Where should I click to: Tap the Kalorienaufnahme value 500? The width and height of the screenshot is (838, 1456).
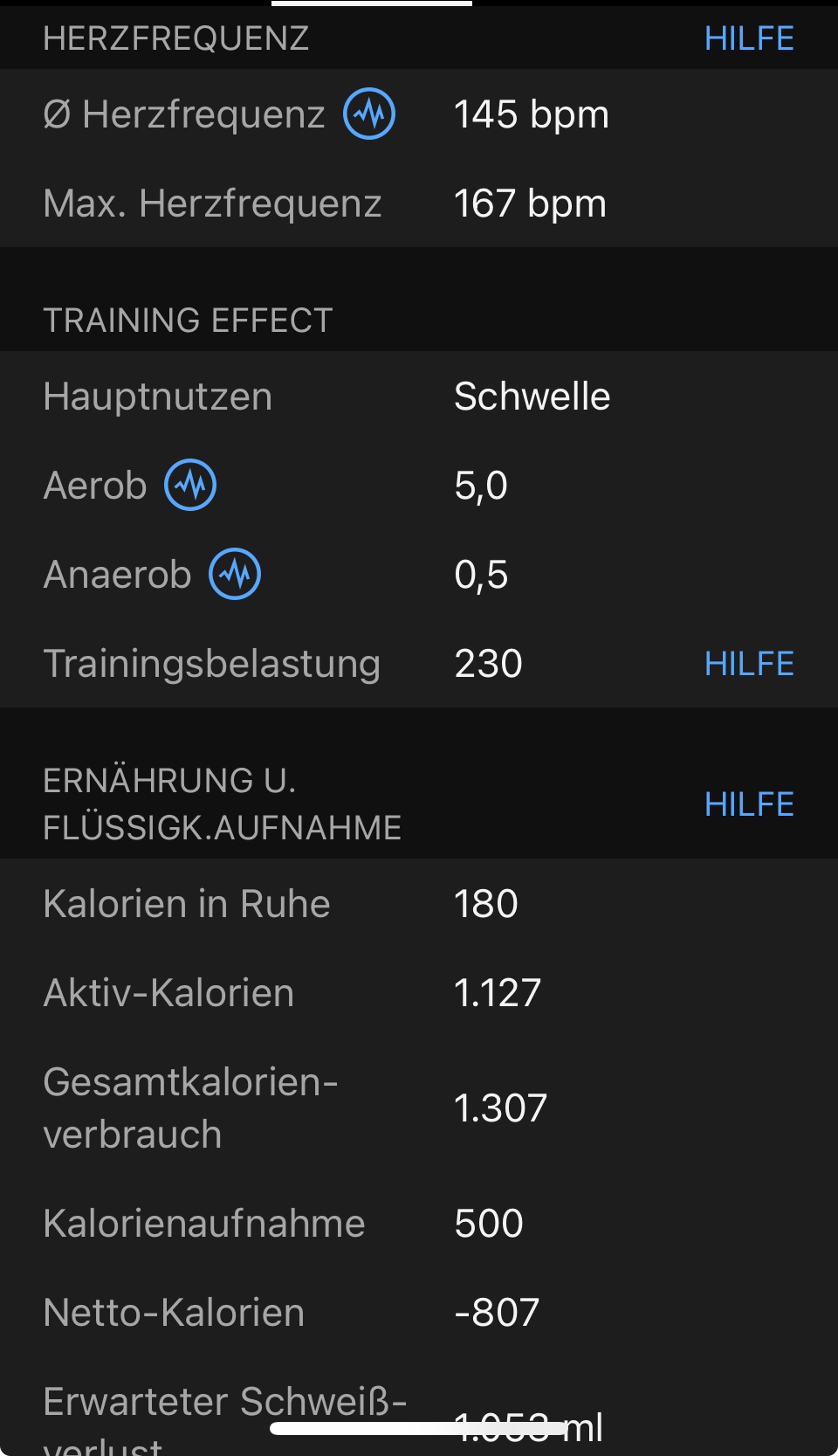pyautogui.click(x=488, y=1224)
